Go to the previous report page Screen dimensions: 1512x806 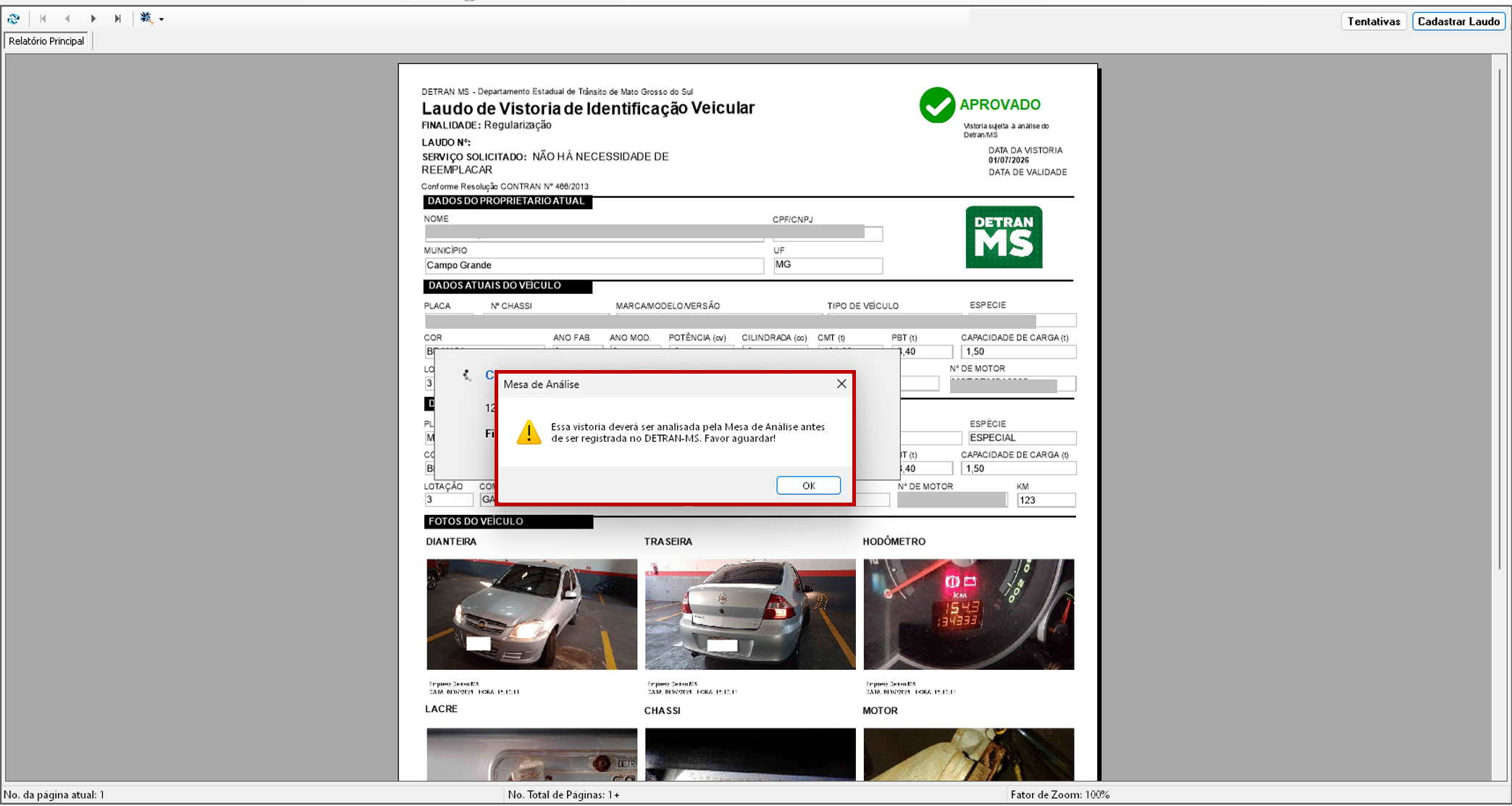point(67,19)
